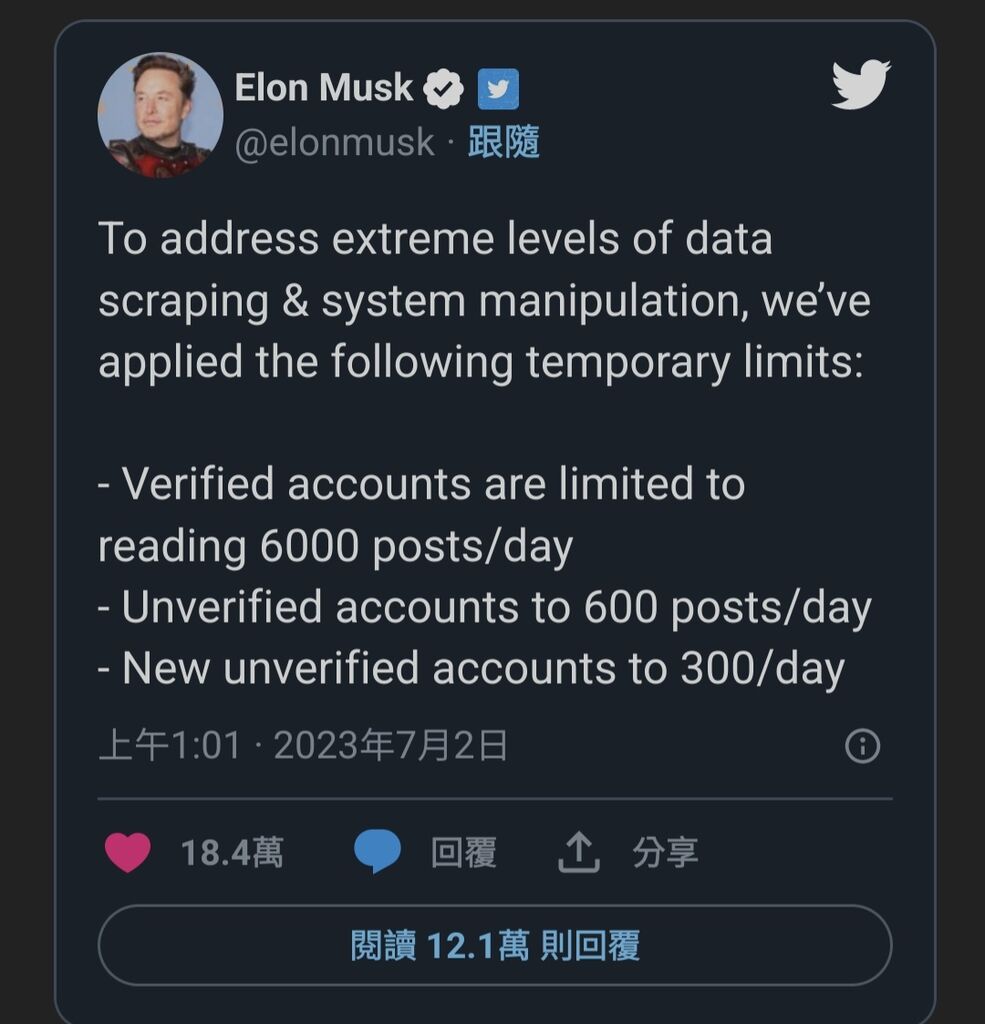Follow the account via 跟隨
Viewport: 985px width, 1024px height.
pos(504,143)
